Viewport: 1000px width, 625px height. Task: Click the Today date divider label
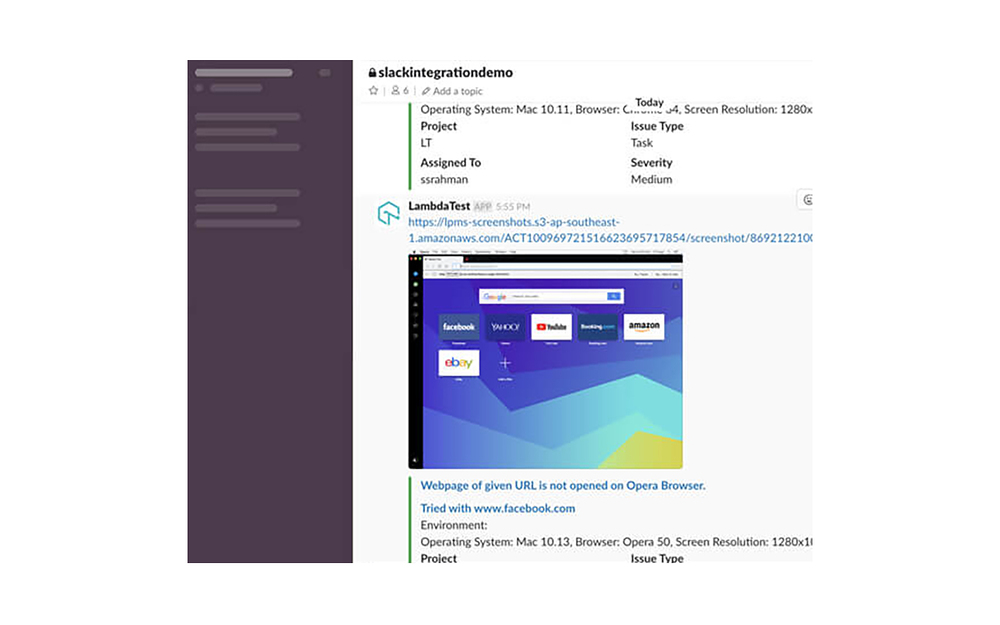[649, 102]
